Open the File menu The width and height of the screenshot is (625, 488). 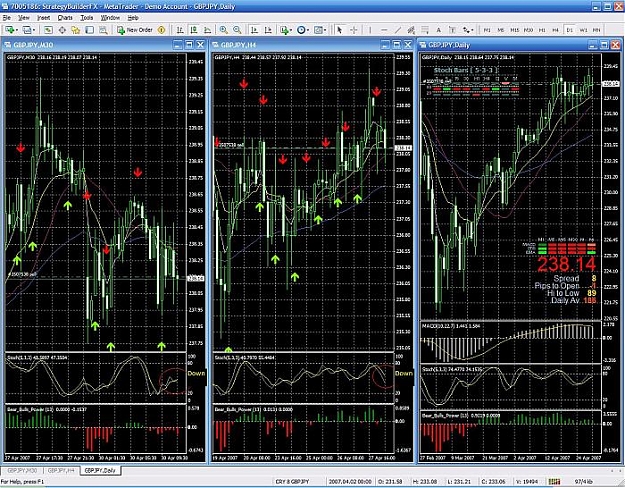pos(7,18)
